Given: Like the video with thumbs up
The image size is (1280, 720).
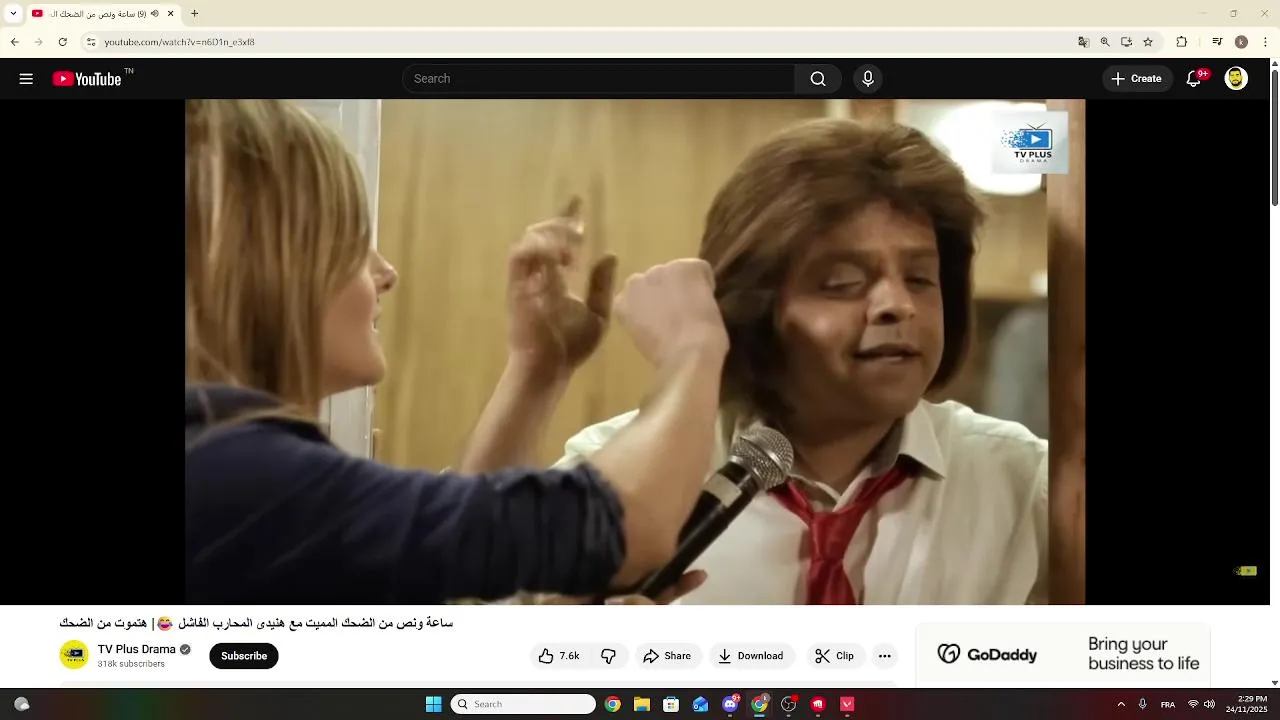Looking at the screenshot, I should click(558, 656).
